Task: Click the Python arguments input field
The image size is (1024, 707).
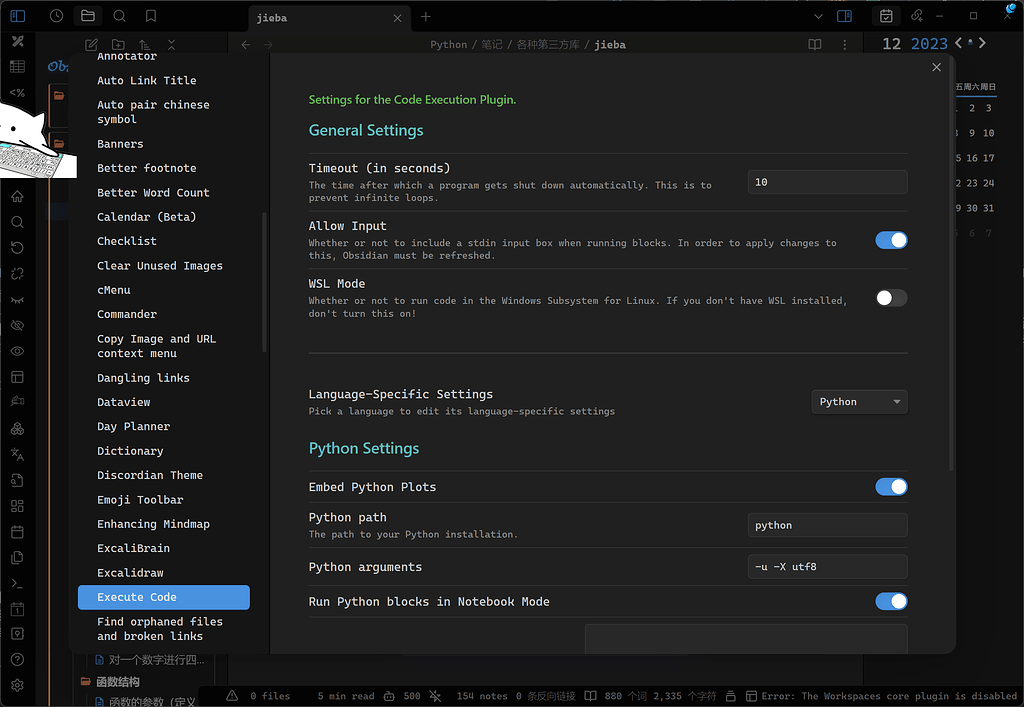Action: click(827, 567)
